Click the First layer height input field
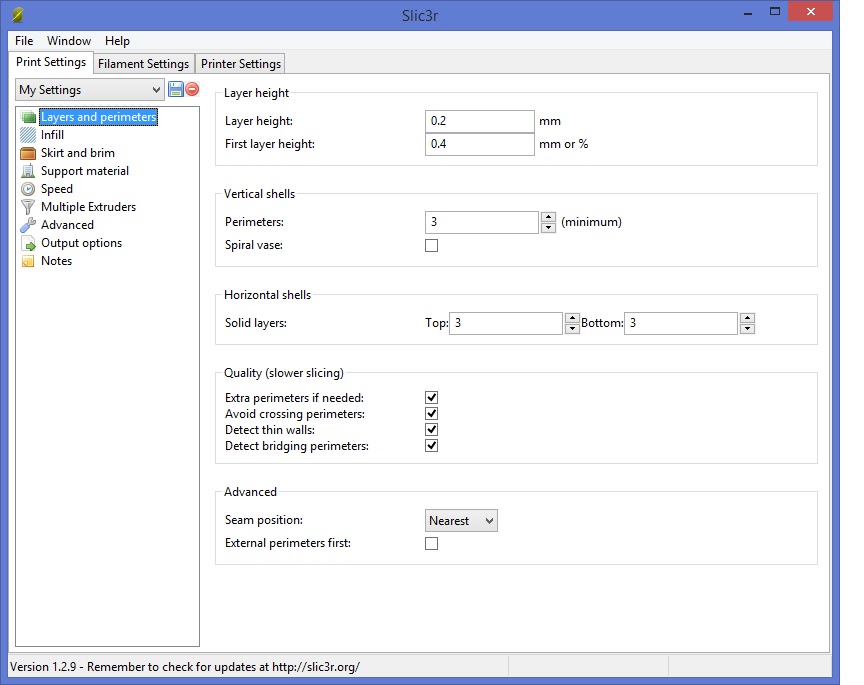 pyautogui.click(x=479, y=144)
